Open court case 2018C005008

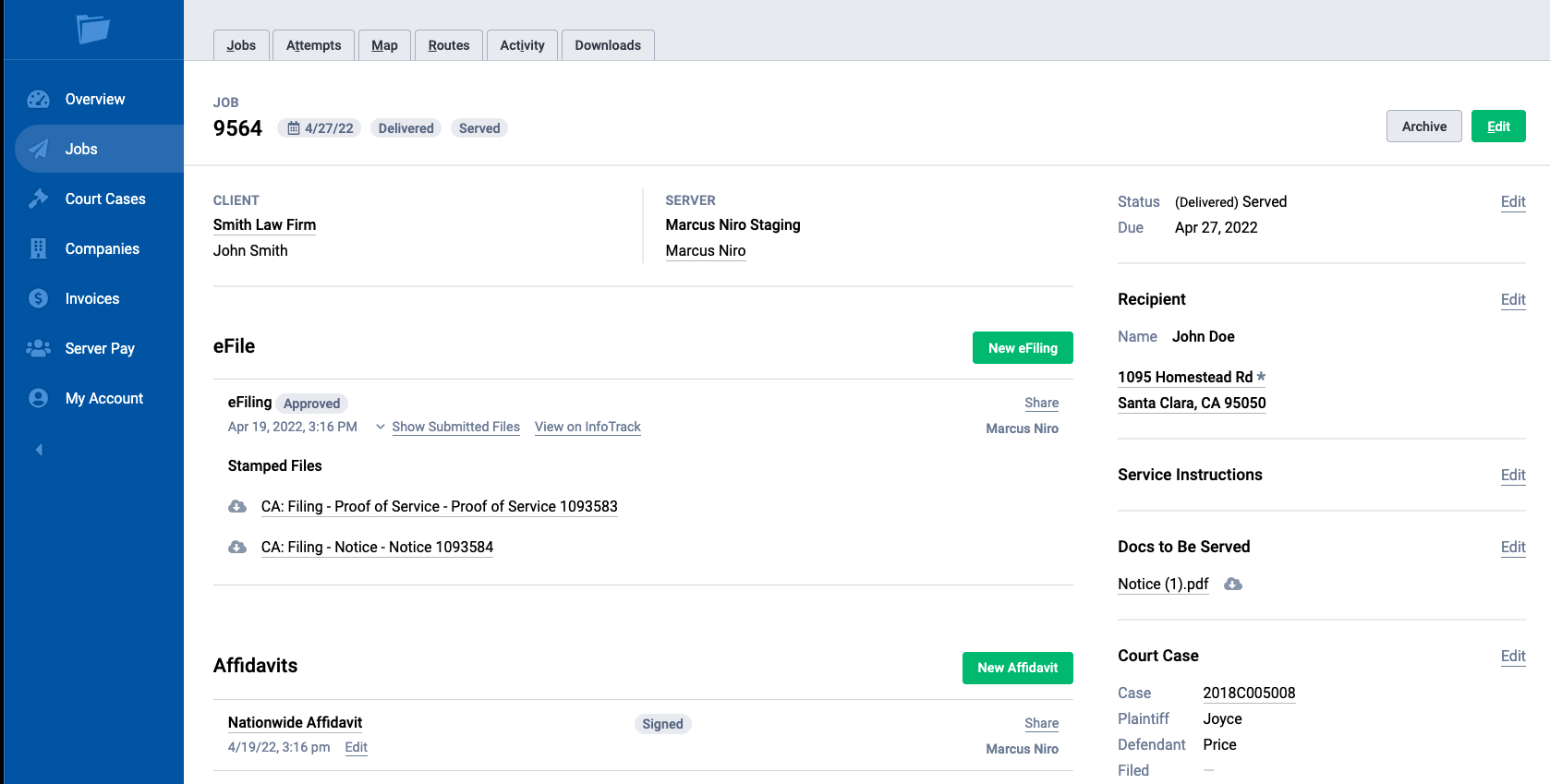[1248, 694]
